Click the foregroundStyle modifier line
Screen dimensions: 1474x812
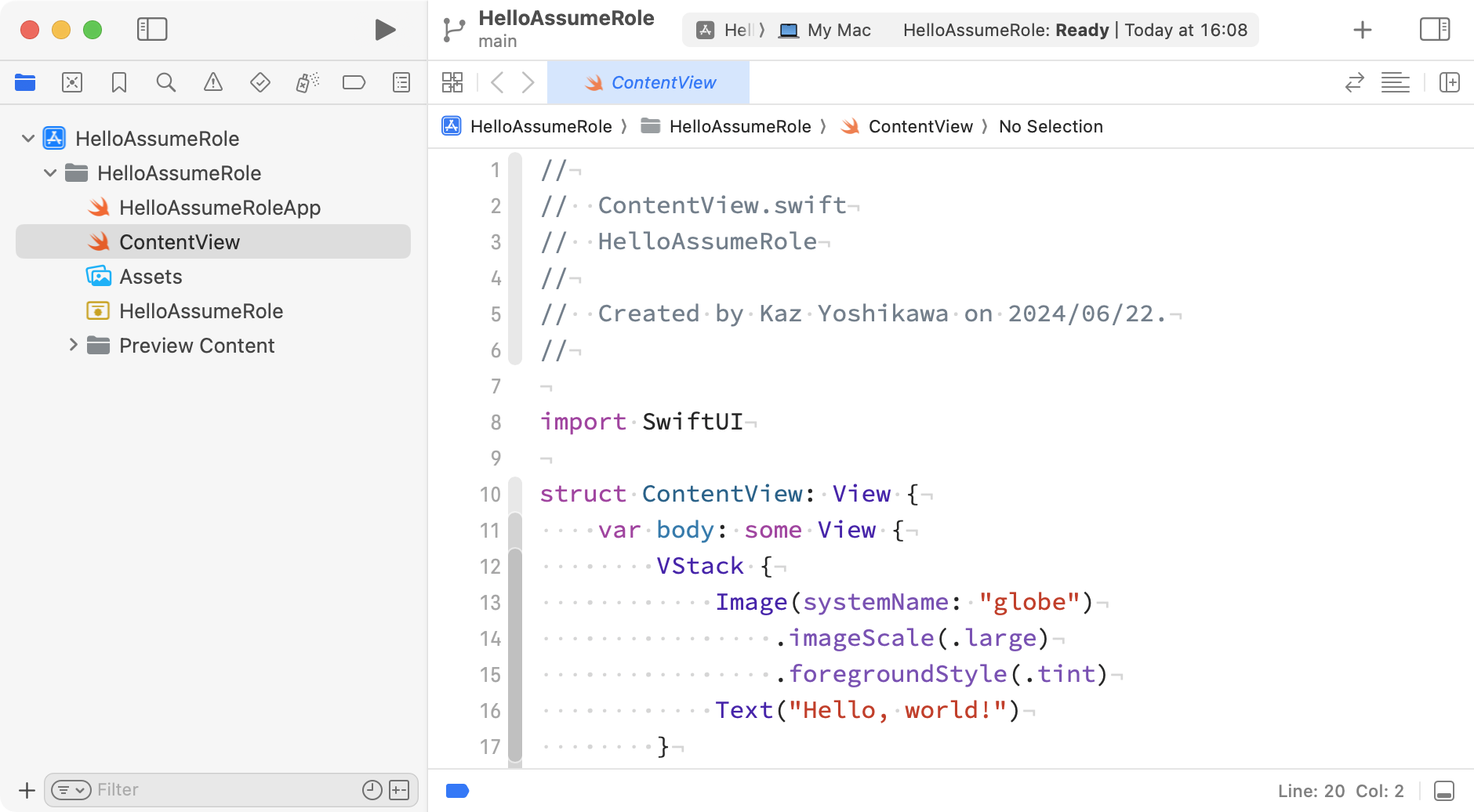click(x=942, y=675)
